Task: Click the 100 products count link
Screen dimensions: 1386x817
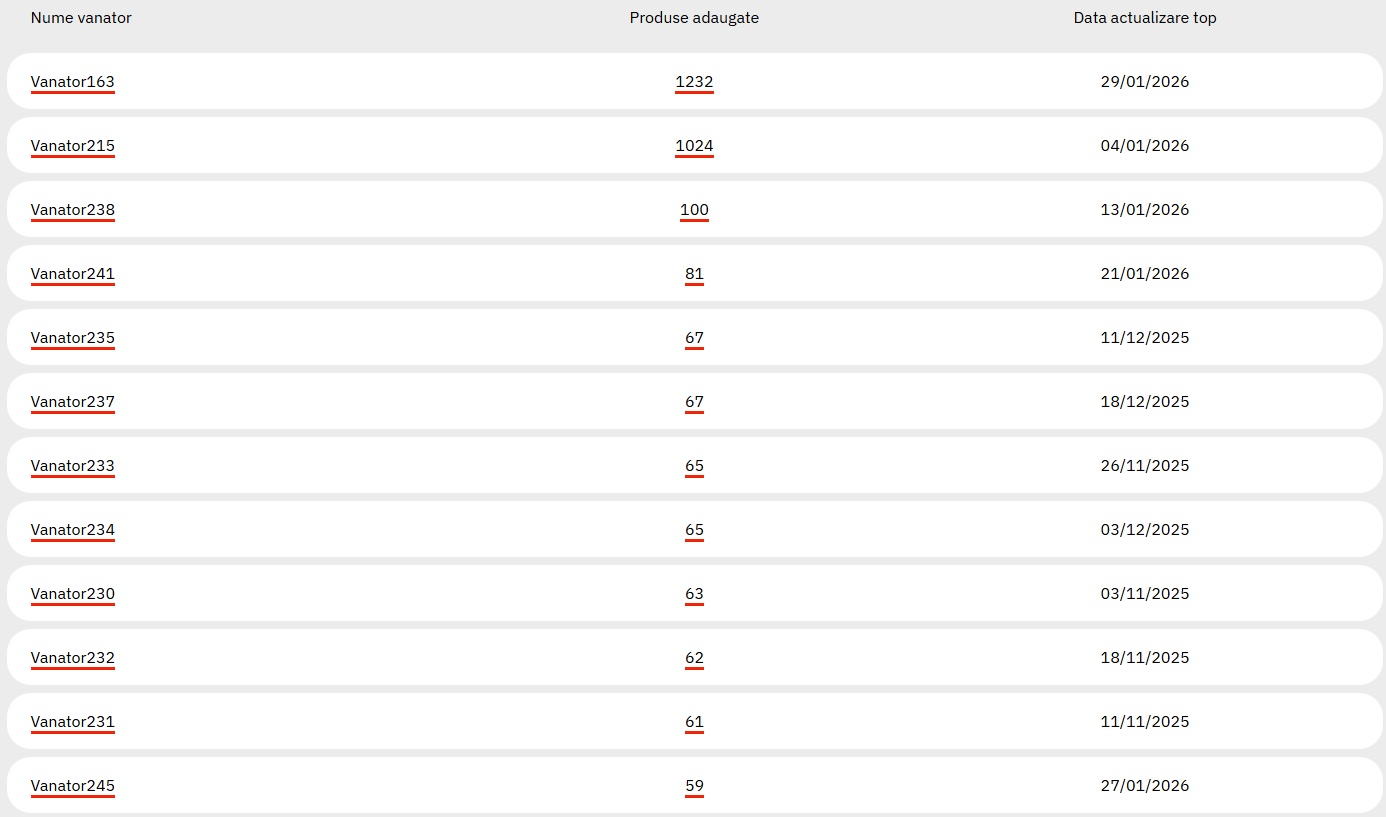Action: tap(694, 210)
